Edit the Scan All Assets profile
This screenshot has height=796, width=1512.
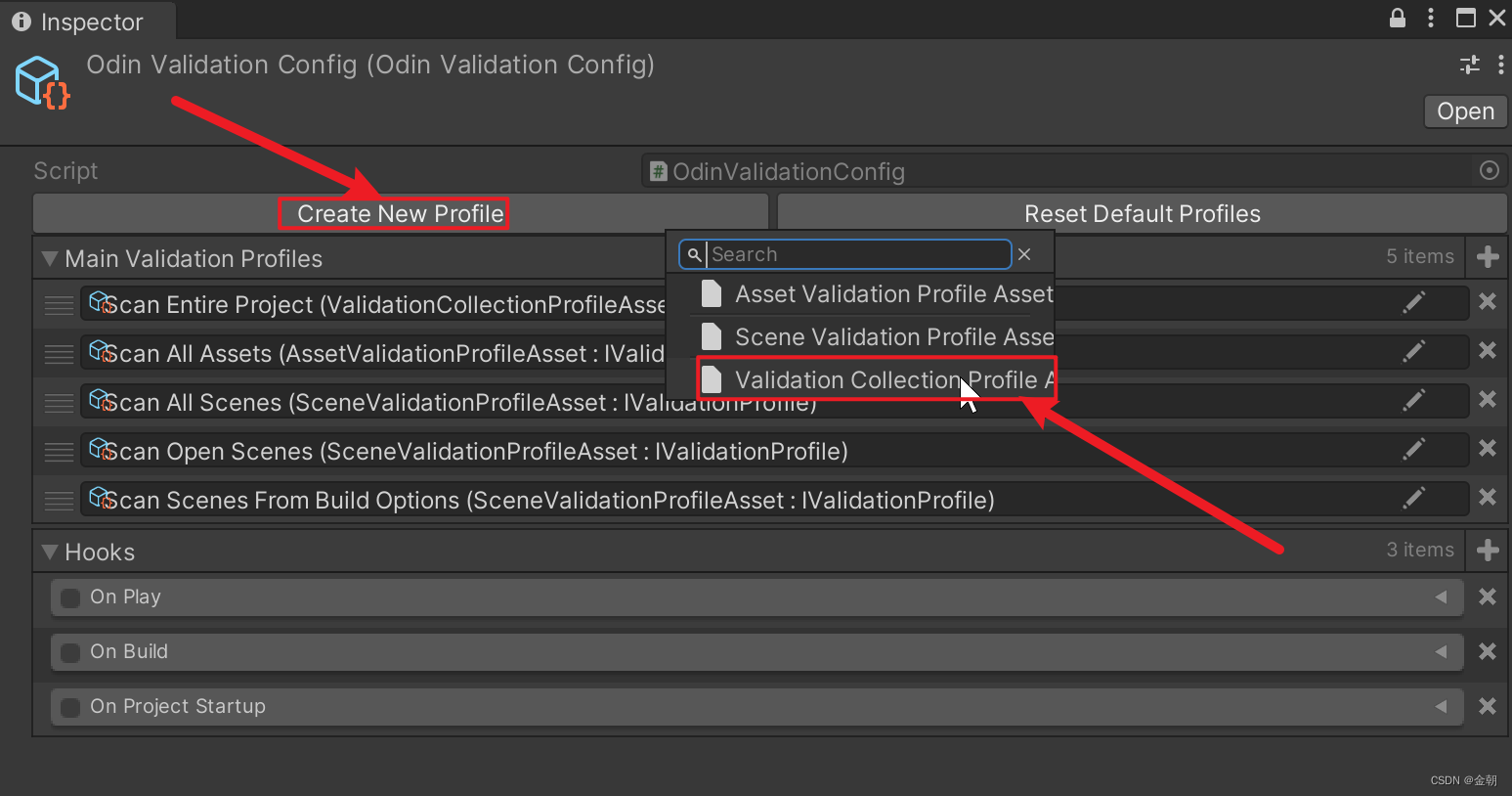pyautogui.click(x=1413, y=352)
